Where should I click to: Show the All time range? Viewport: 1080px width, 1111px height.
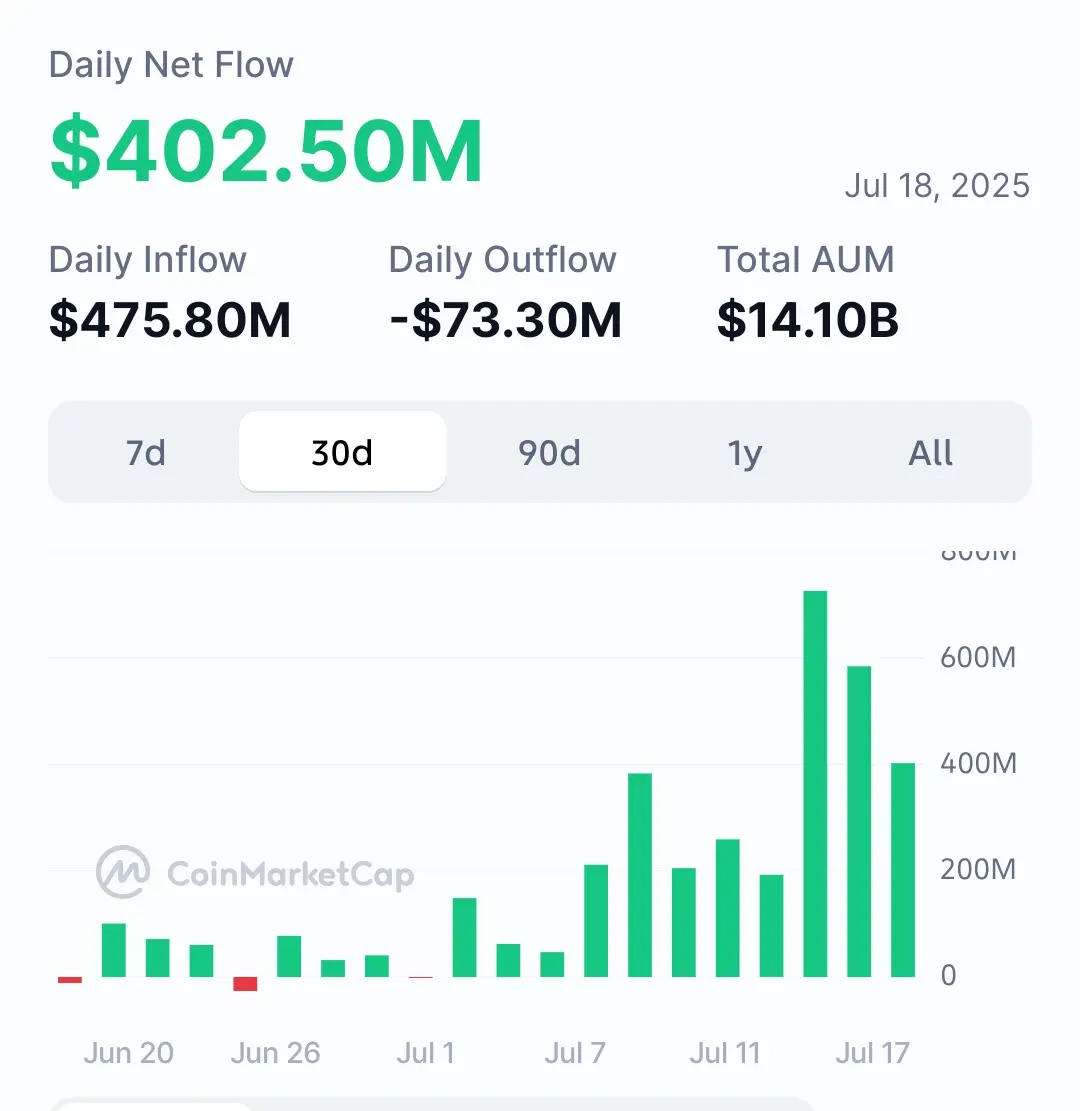(x=930, y=452)
